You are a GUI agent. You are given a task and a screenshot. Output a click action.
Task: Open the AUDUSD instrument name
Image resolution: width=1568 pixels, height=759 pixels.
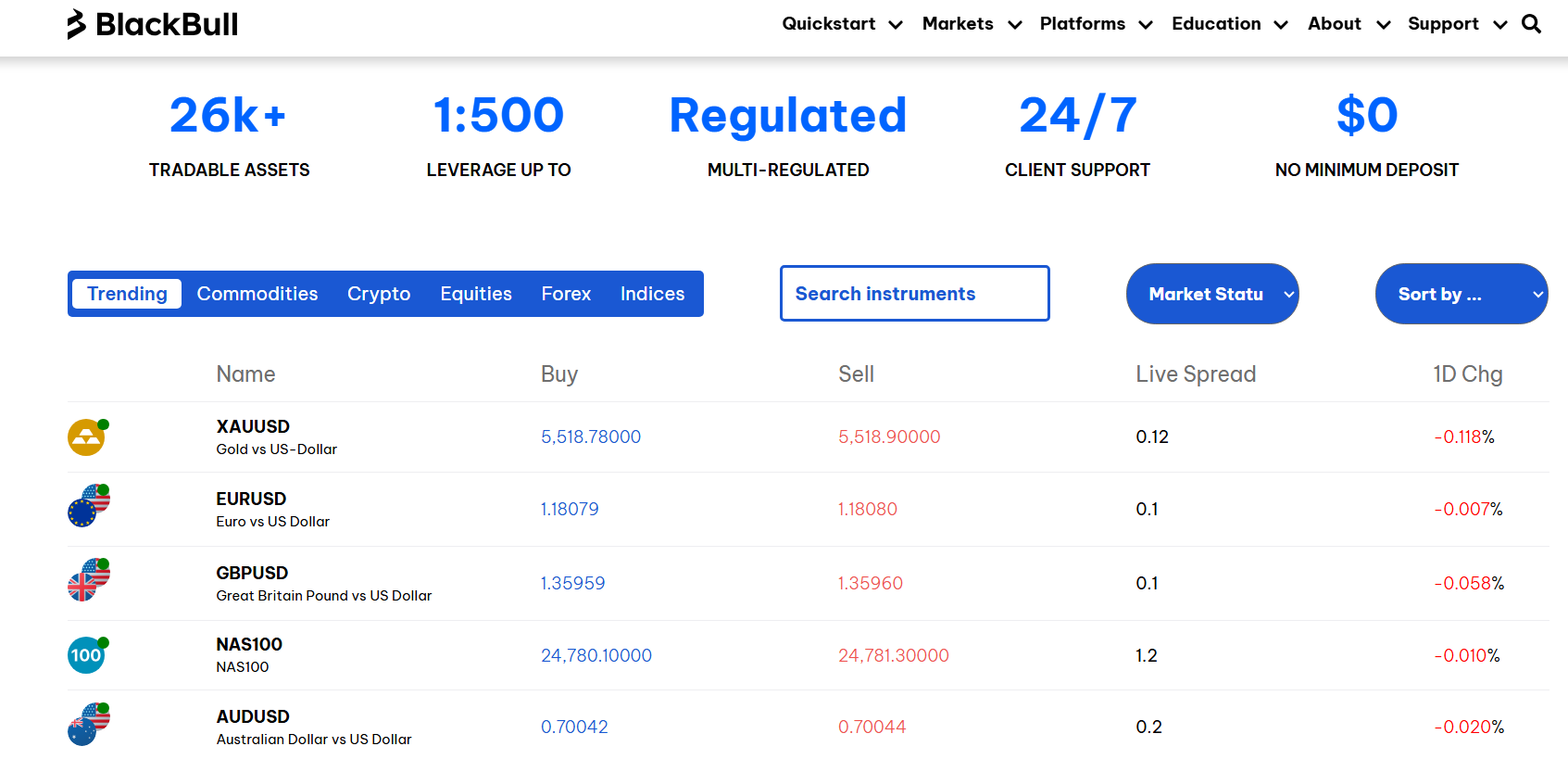click(253, 716)
